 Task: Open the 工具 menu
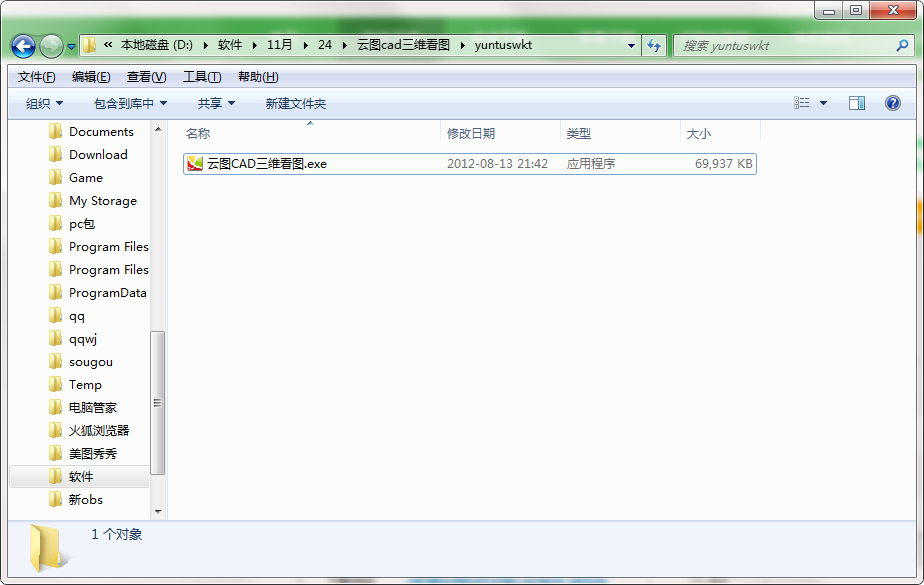point(199,76)
